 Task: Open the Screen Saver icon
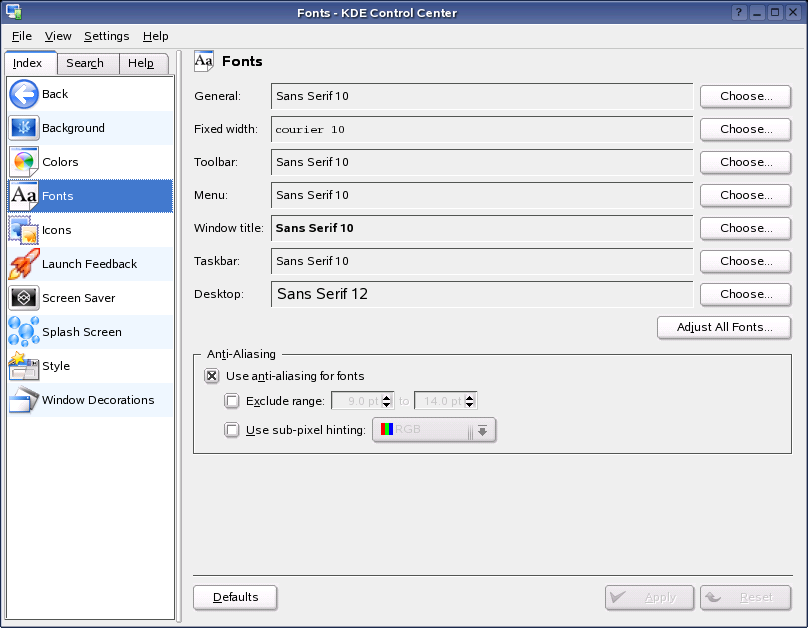click(24, 298)
